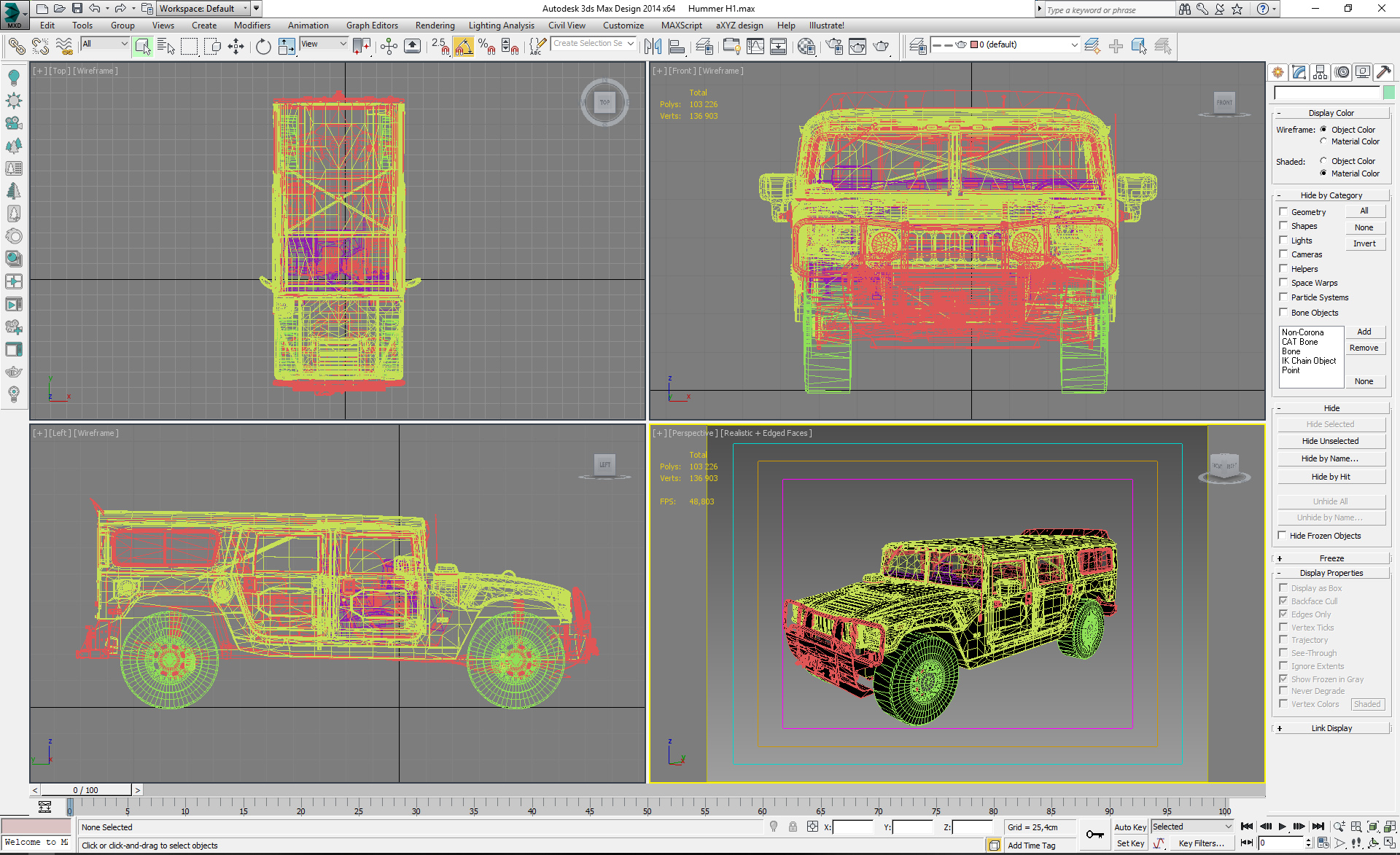The width and height of the screenshot is (1400, 855).
Task: Switch to the Hierarchy command panel tab
Action: click(x=1320, y=71)
